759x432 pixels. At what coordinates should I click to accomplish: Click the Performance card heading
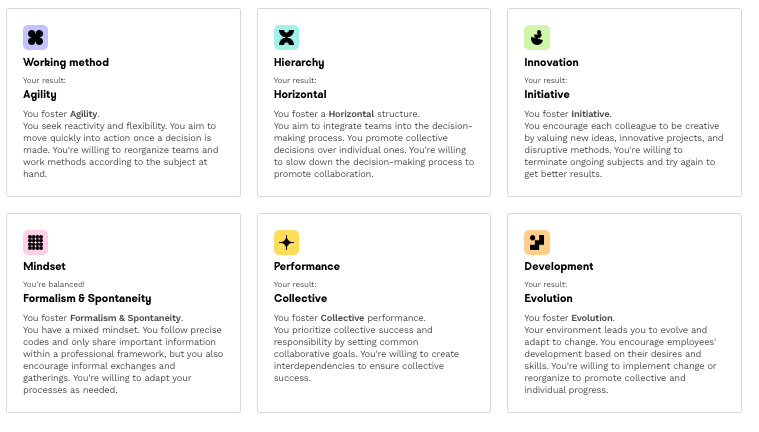coord(307,266)
